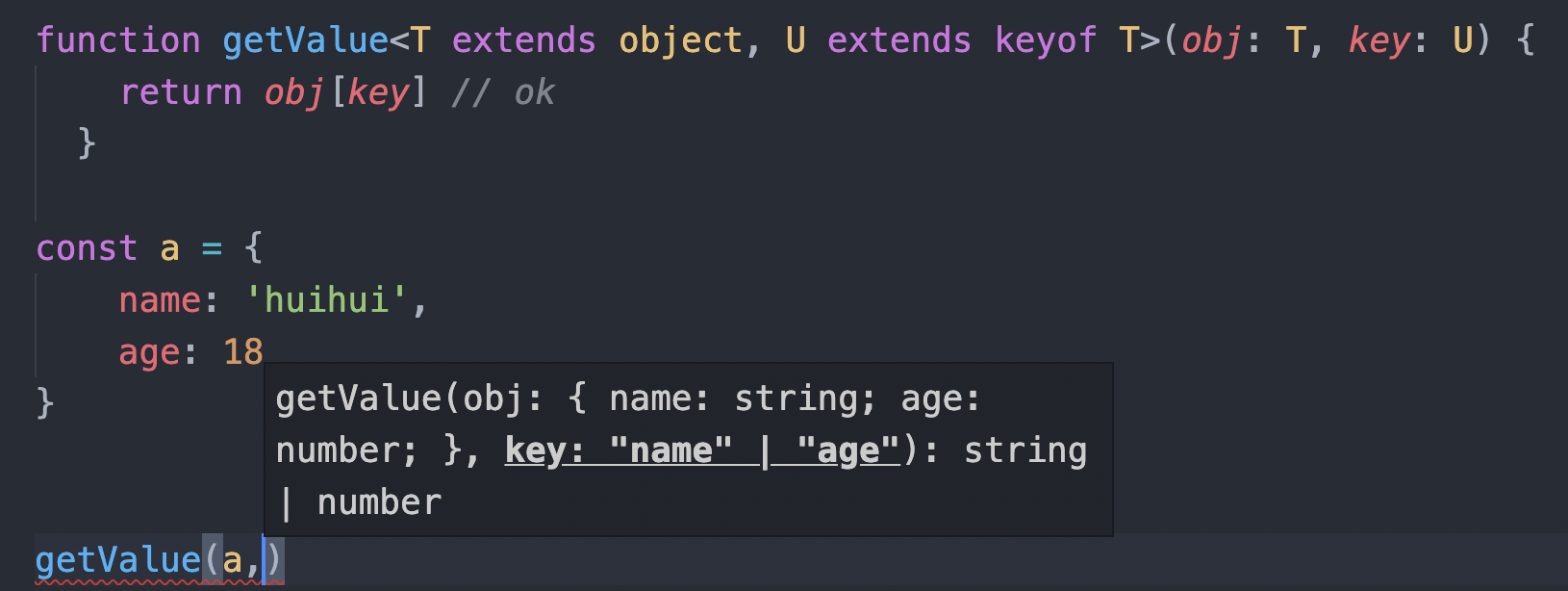
Task: Click the underlined key parameter in the tooltip
Action: coord(701,450)
